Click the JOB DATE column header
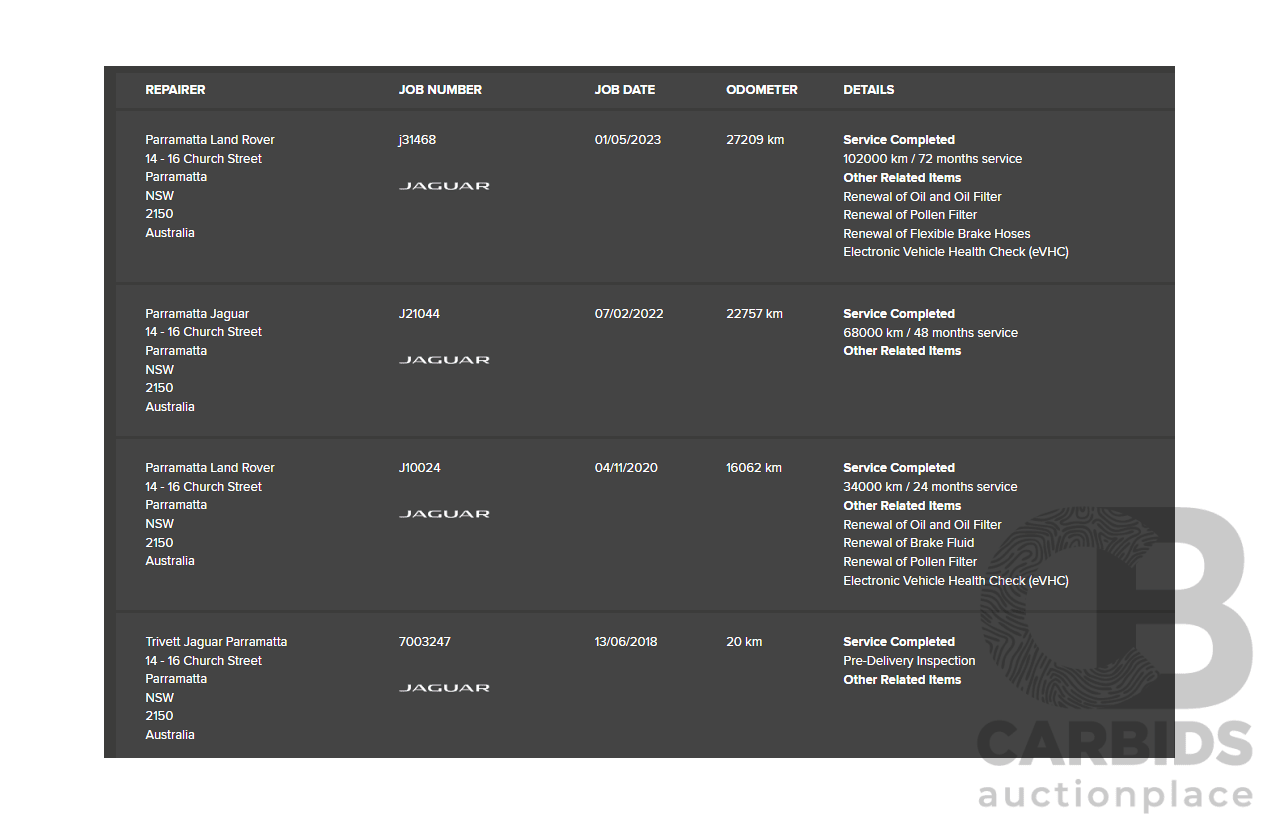1280x825 pixels. 625,90
